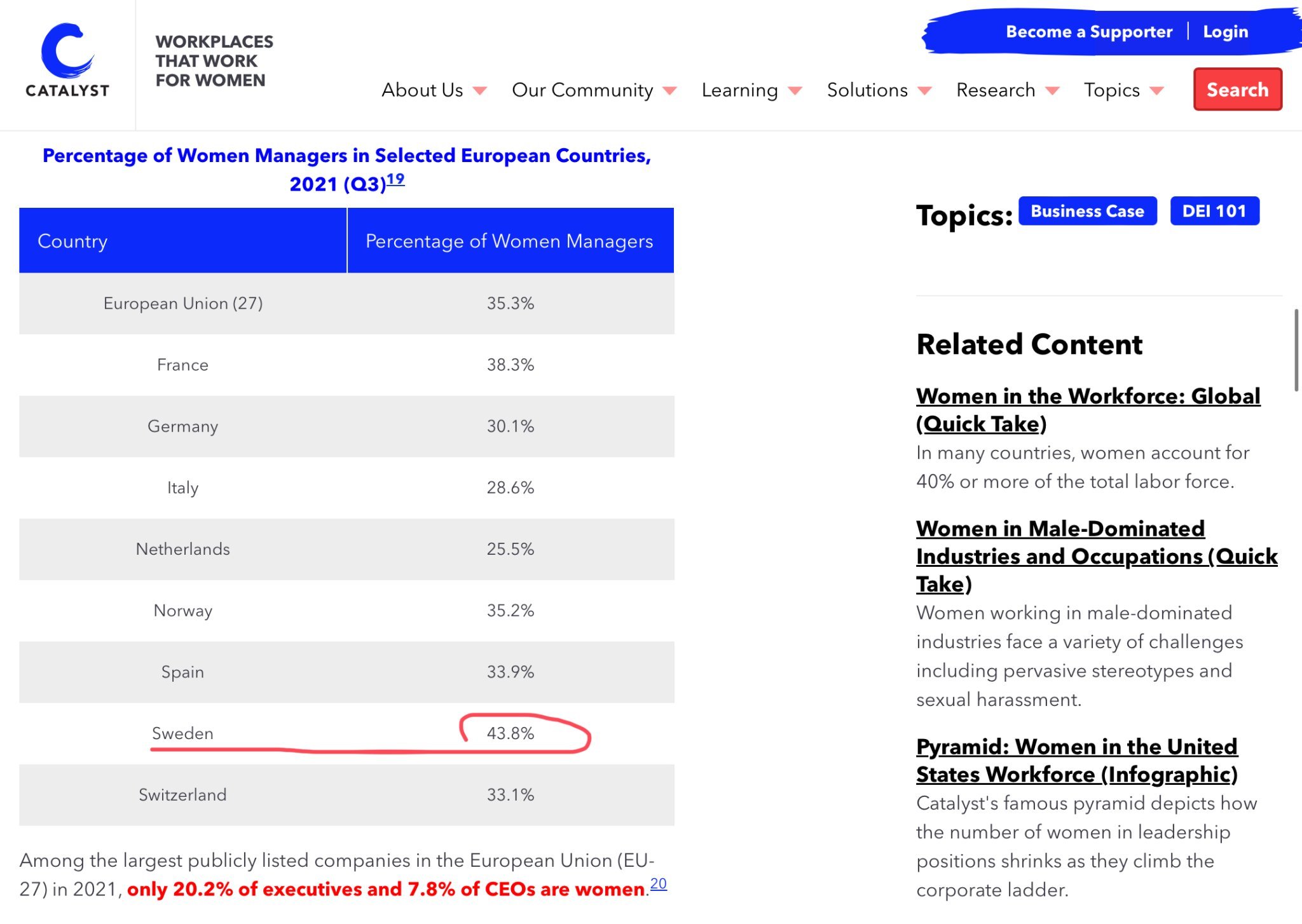1302x924 pixels.
Task: Expand the Topics dropdown arrow
Action: coord(1157,91)
